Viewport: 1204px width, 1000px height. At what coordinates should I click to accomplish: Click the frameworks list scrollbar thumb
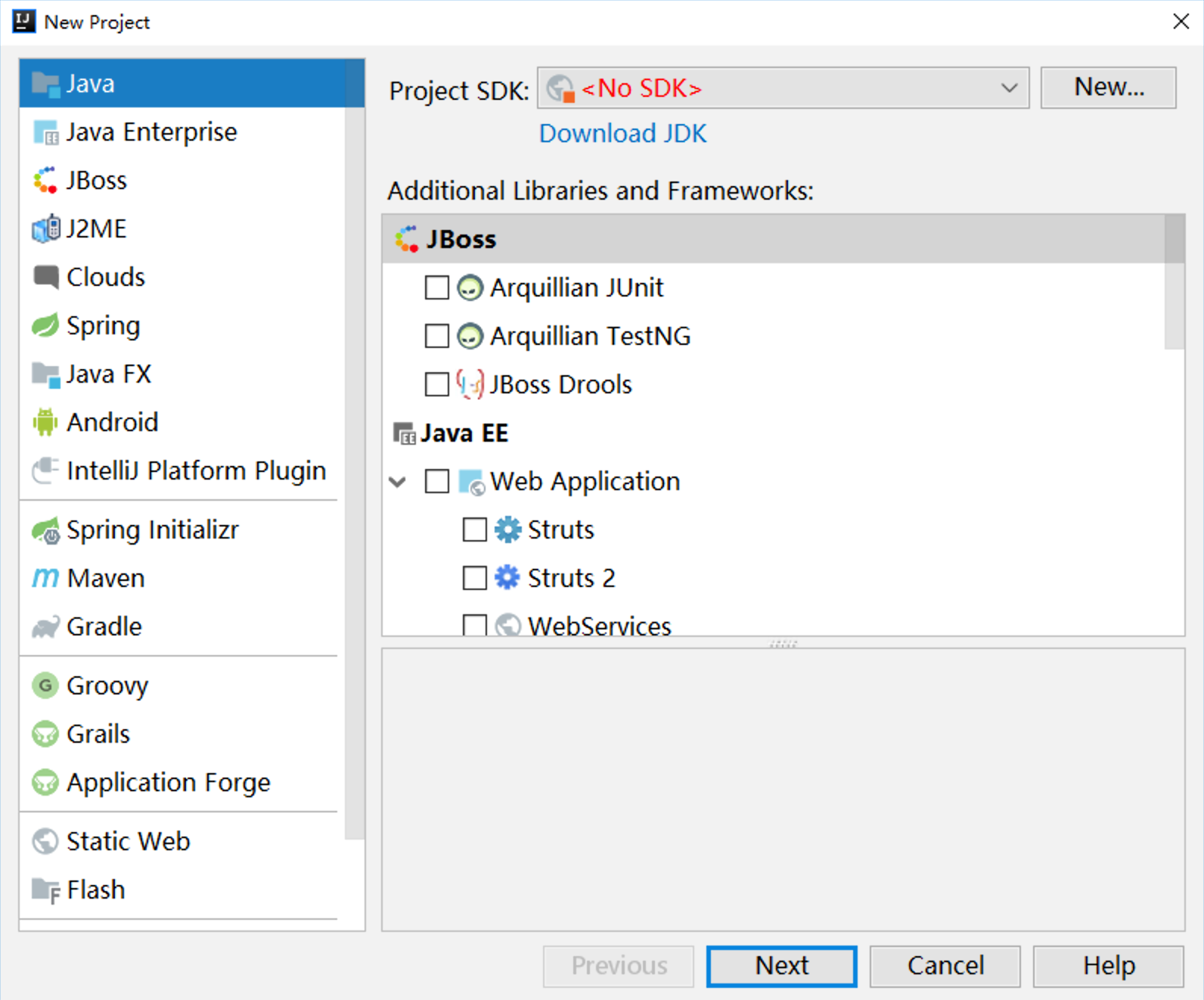tap(1175, 282)
